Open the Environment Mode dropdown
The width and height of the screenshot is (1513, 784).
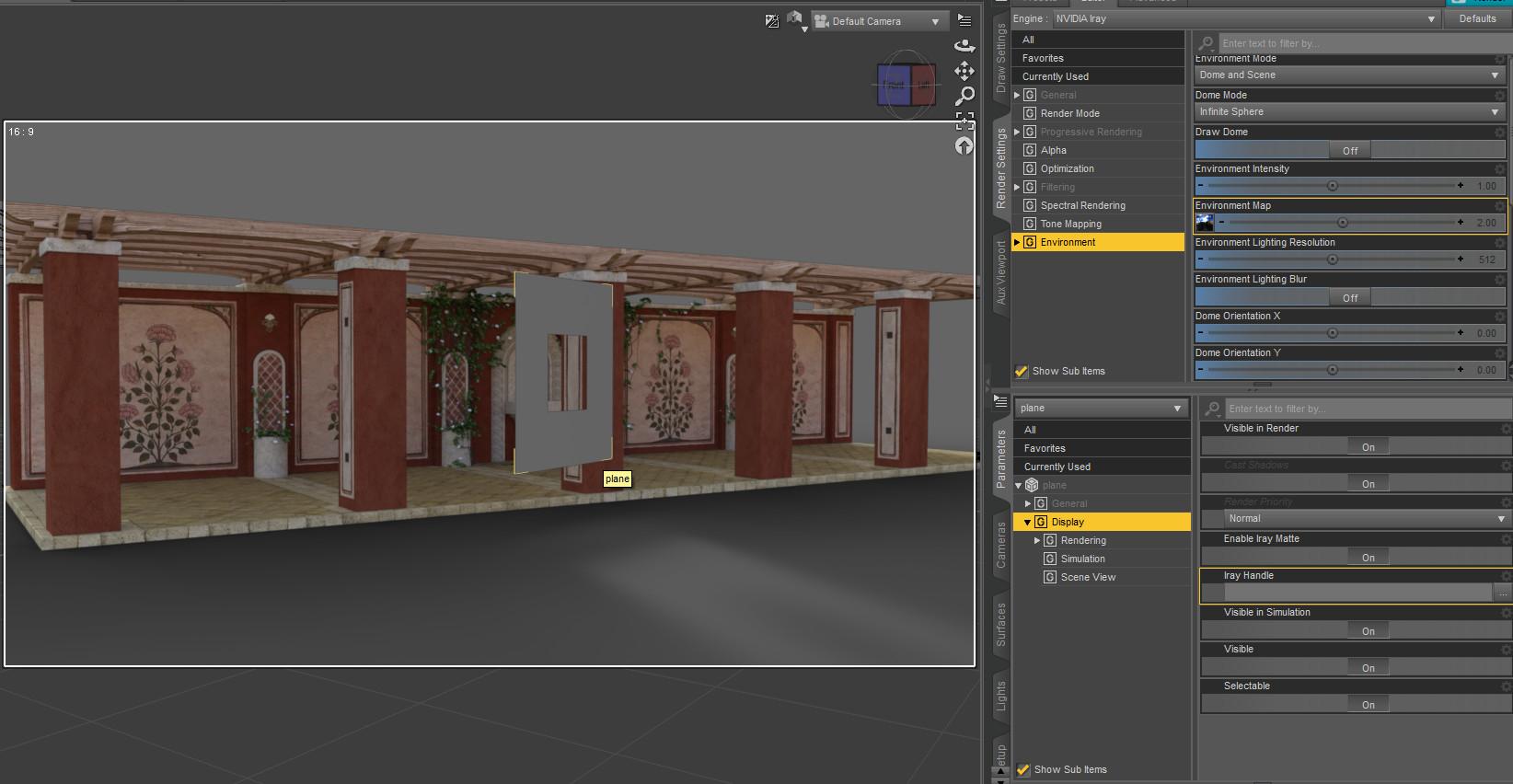tap(1350, 75)
